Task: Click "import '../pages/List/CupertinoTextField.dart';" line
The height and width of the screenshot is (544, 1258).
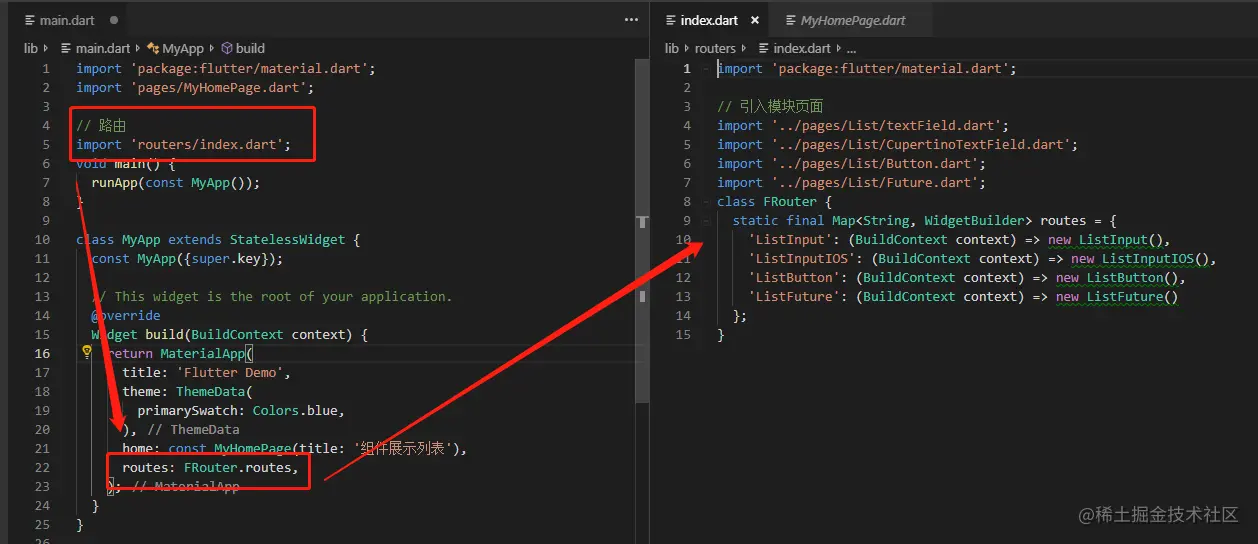Action: (897, 145)
